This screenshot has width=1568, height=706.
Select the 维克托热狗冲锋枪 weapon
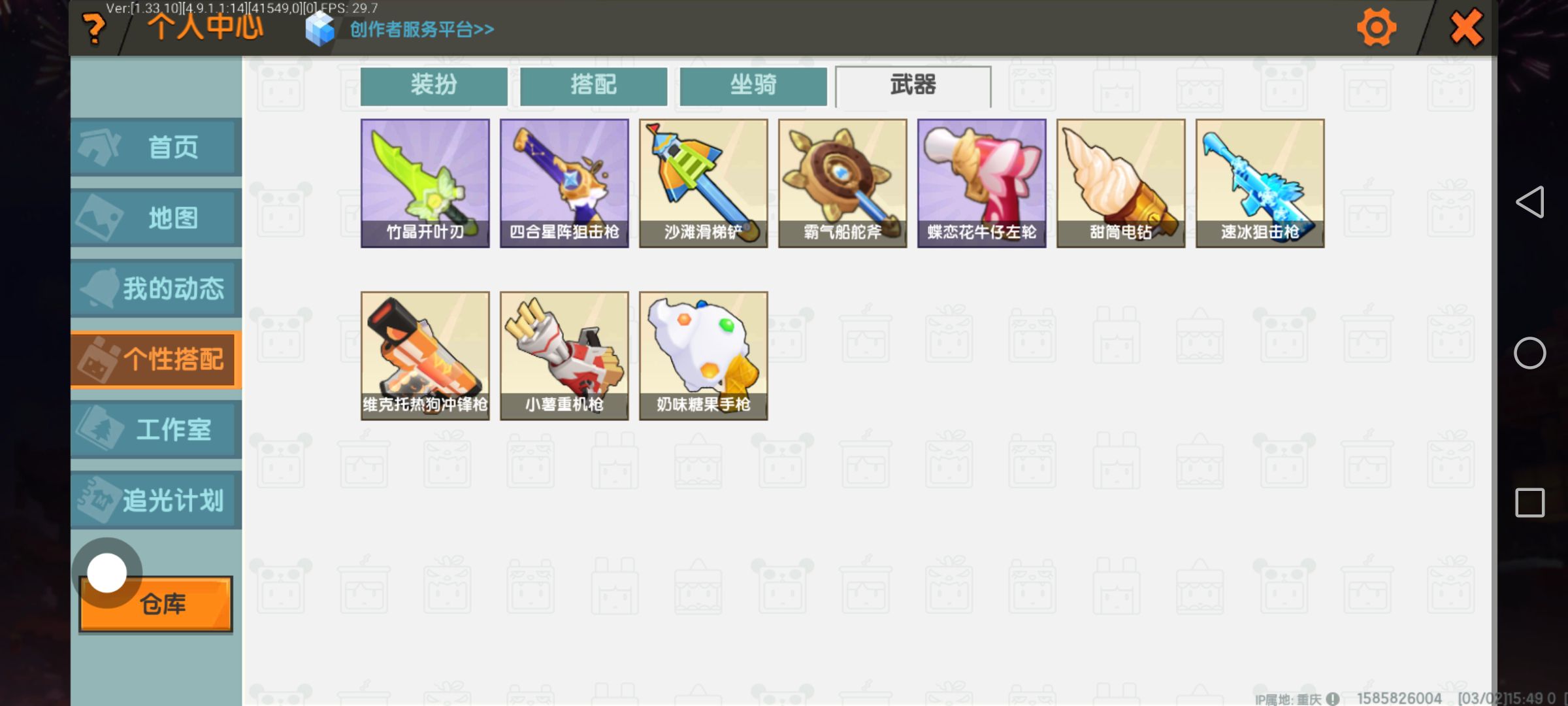[x=425, y=356]
